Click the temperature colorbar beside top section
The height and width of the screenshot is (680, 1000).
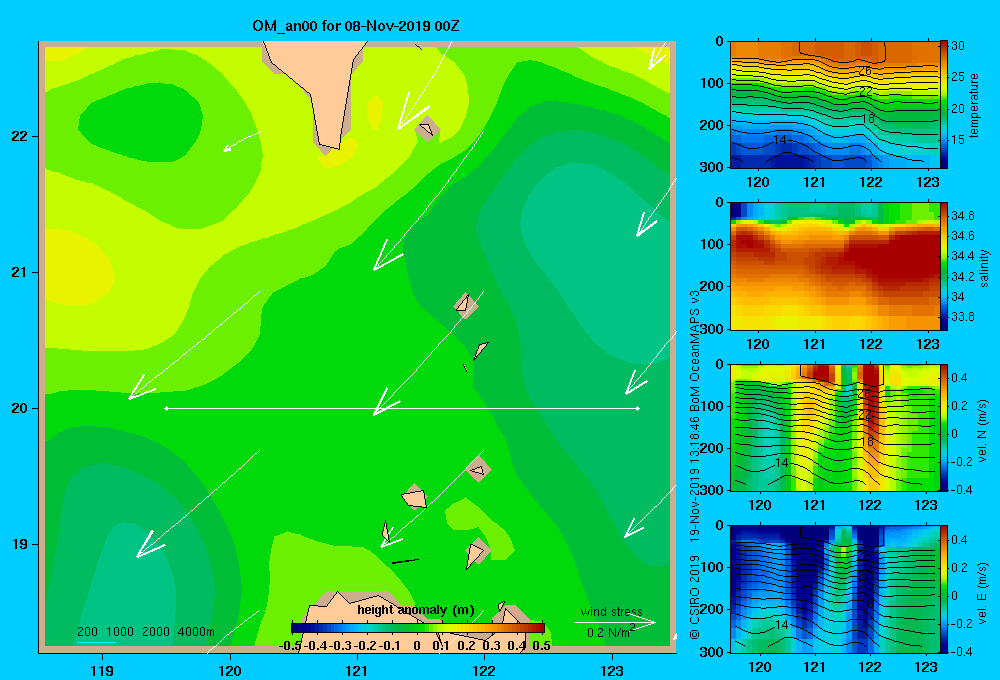click(943, 104)
